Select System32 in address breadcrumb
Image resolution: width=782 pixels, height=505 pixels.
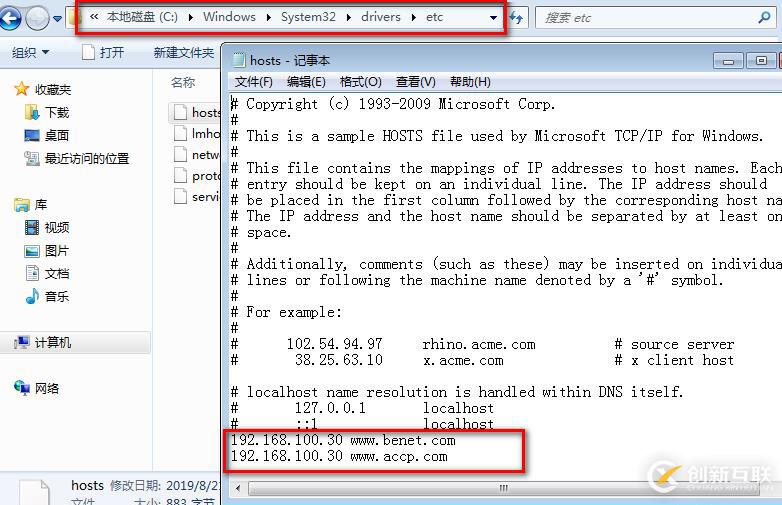[x=308, y=17]
